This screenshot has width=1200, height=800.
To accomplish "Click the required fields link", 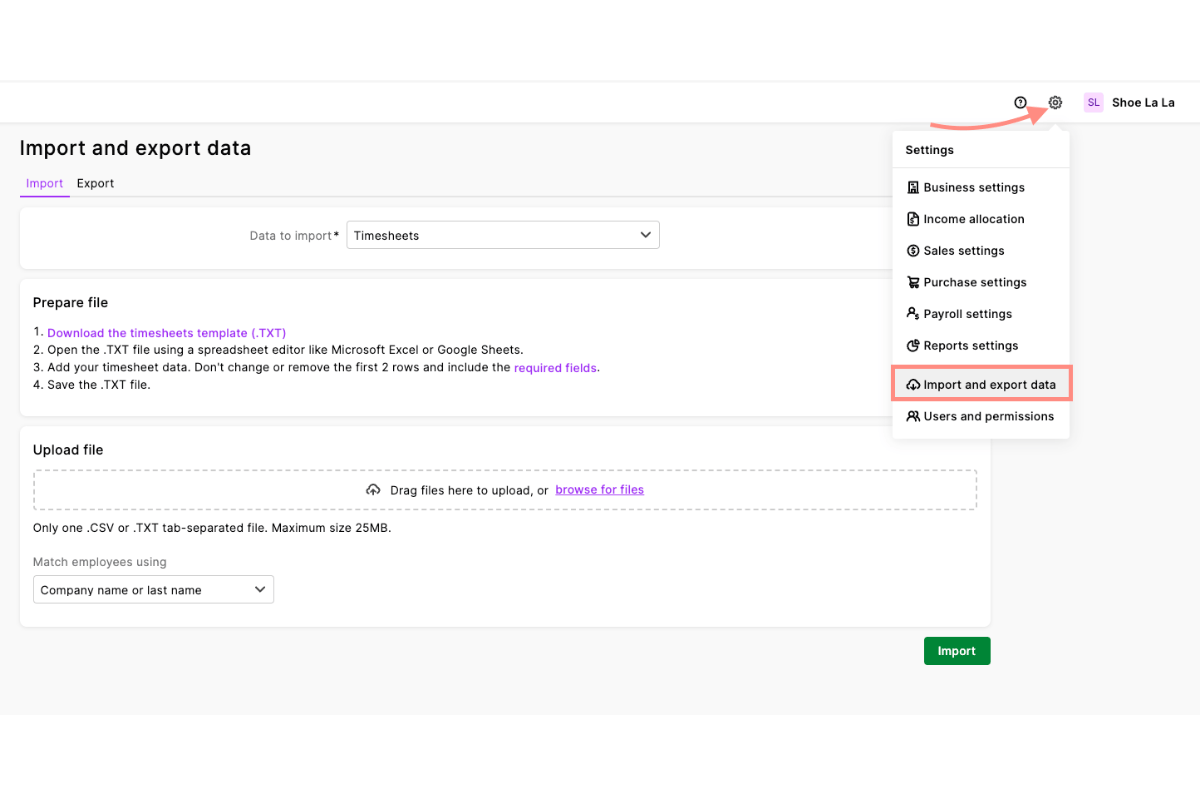I will (555, 367).
